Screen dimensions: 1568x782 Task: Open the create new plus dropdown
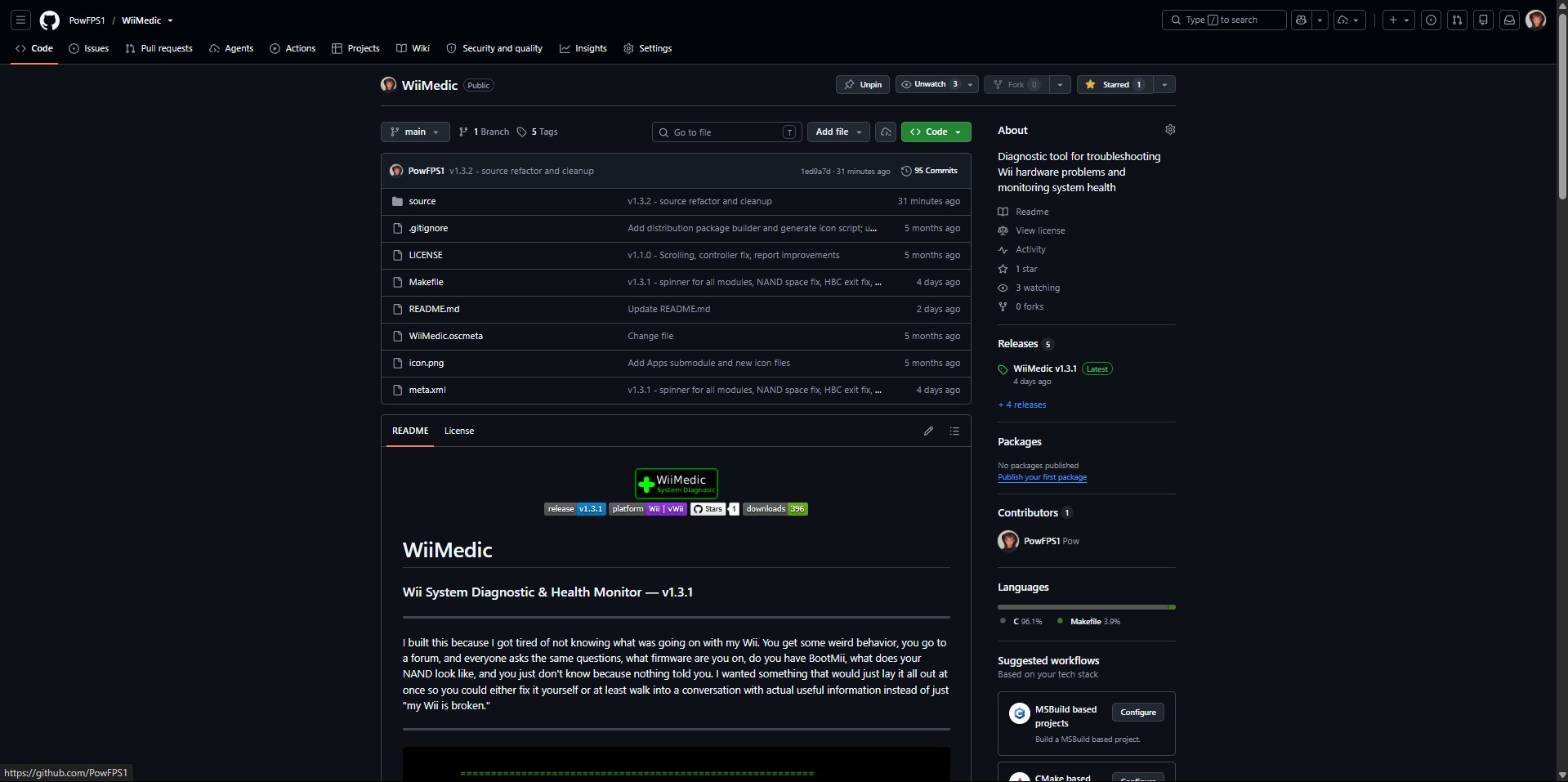point(1400,20)
